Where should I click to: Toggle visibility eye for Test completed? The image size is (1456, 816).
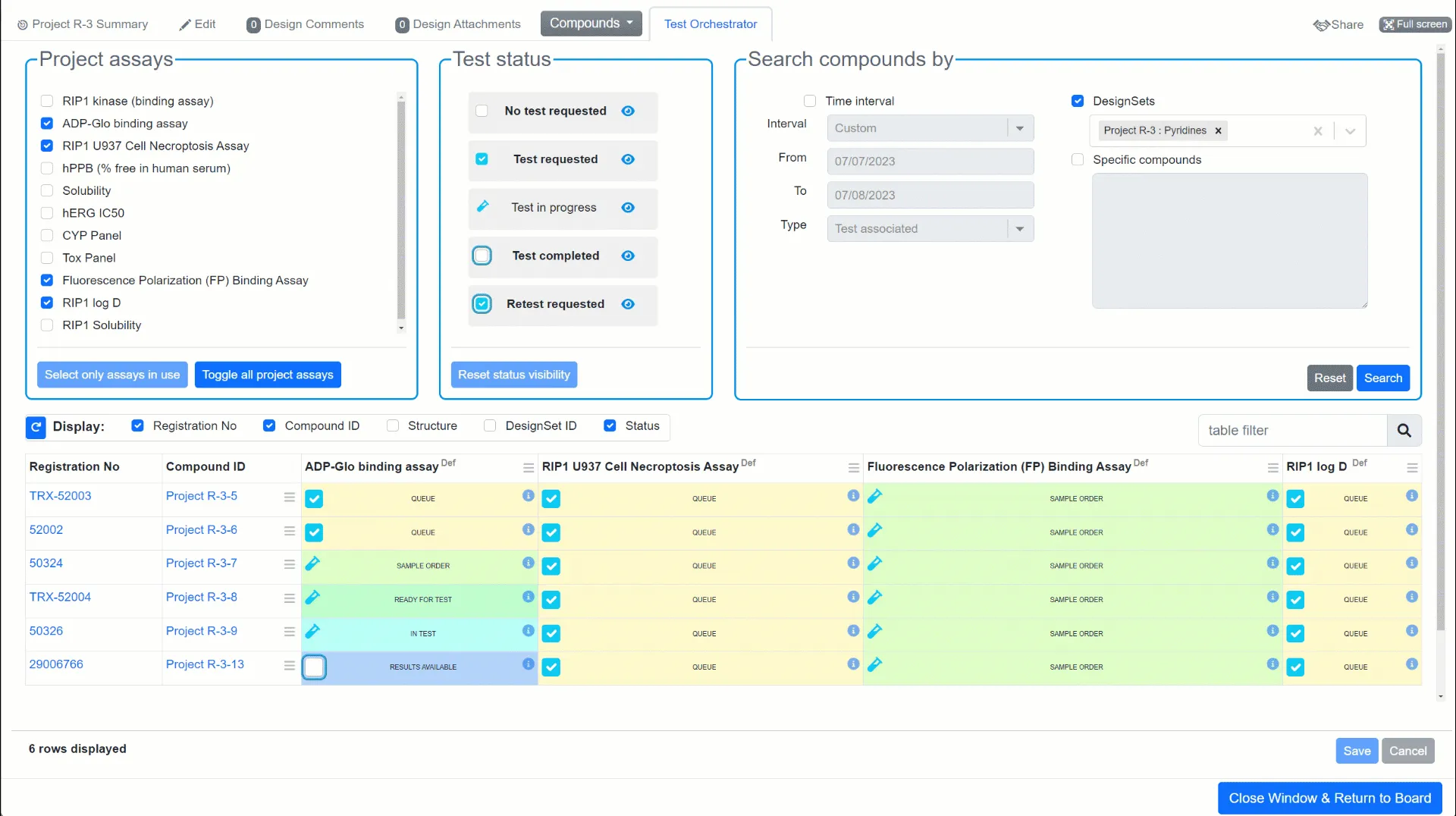[628, 256]
